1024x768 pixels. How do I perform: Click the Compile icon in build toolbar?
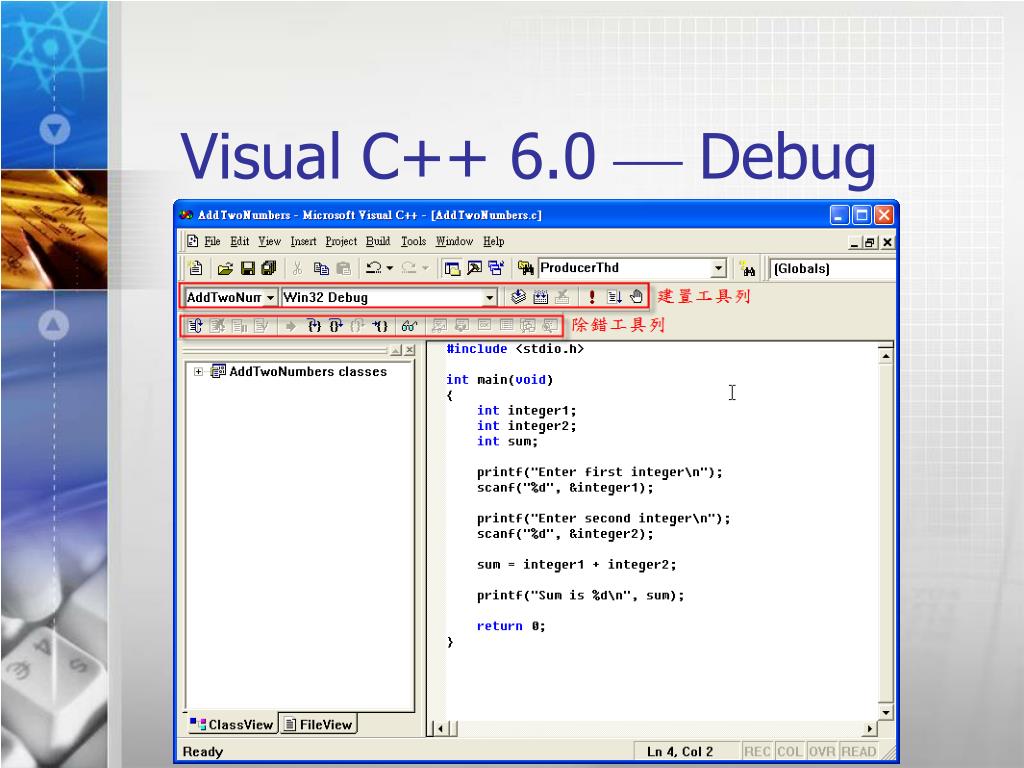[x=518, y=297]
